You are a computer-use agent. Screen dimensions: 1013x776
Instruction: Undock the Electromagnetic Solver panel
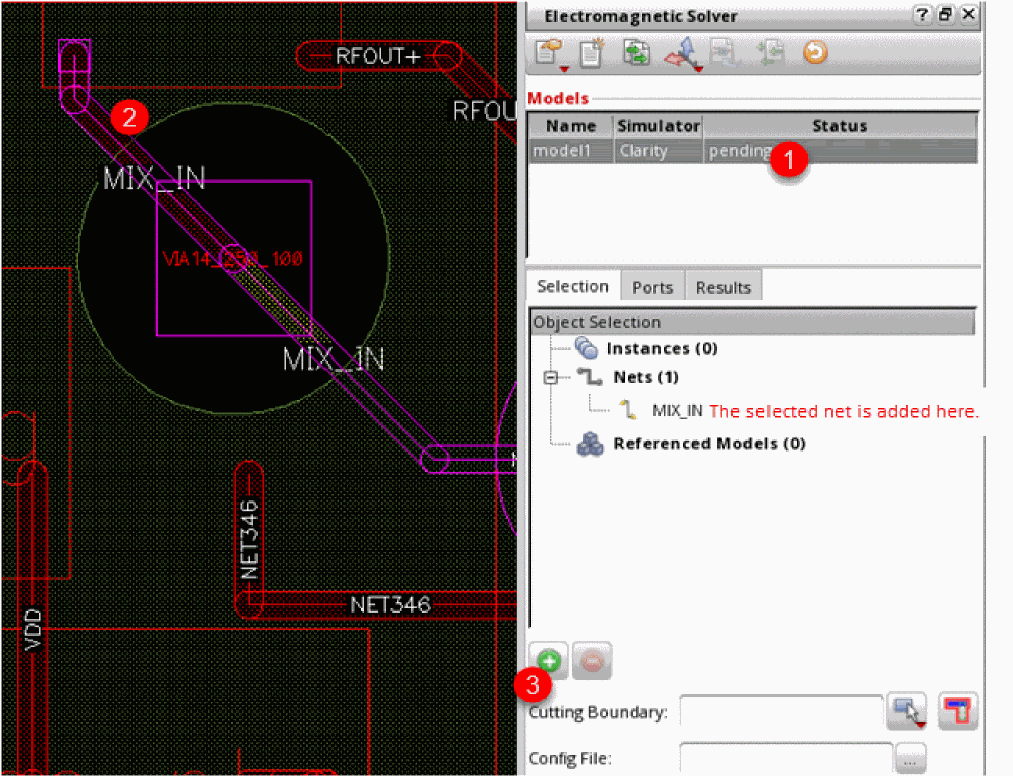[945, 15]
